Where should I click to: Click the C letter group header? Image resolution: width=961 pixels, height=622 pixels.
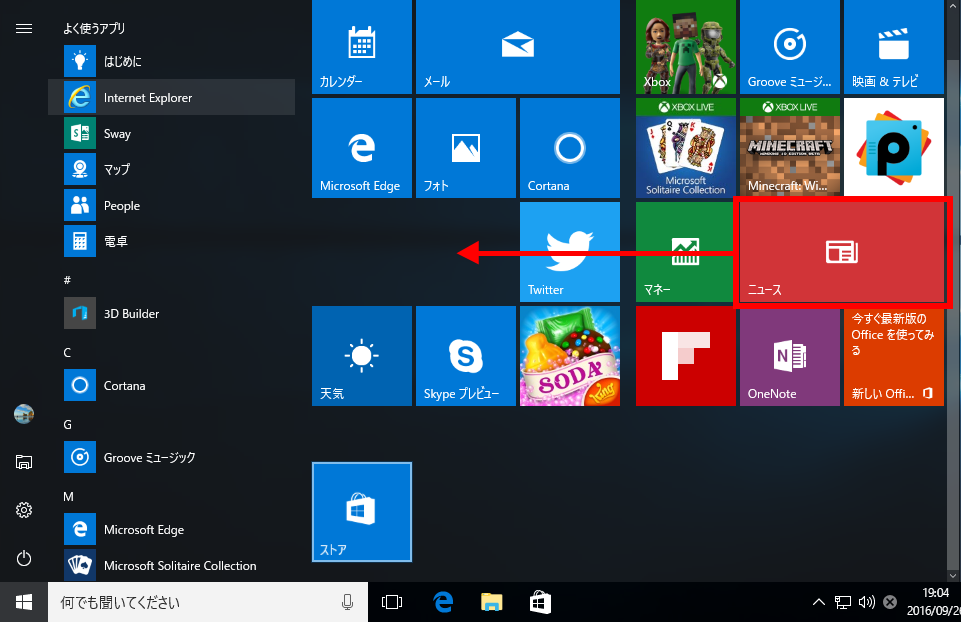coord(67,352)
